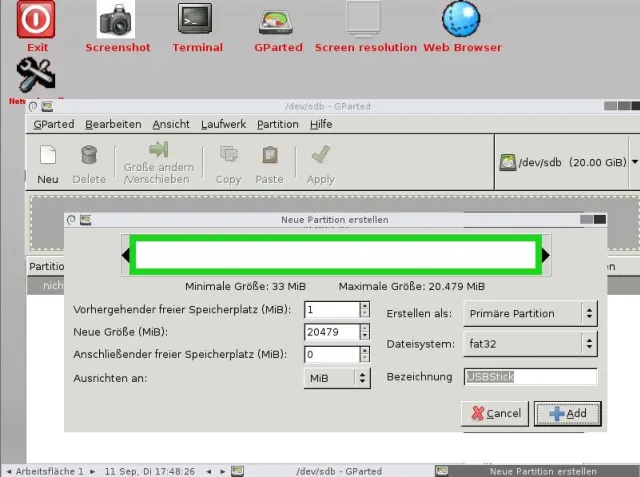Increase Vorhergehender freier Speicherplatz with up arrow
The width and height of the screenshot is (640, 477).
(x=365, y=306)
